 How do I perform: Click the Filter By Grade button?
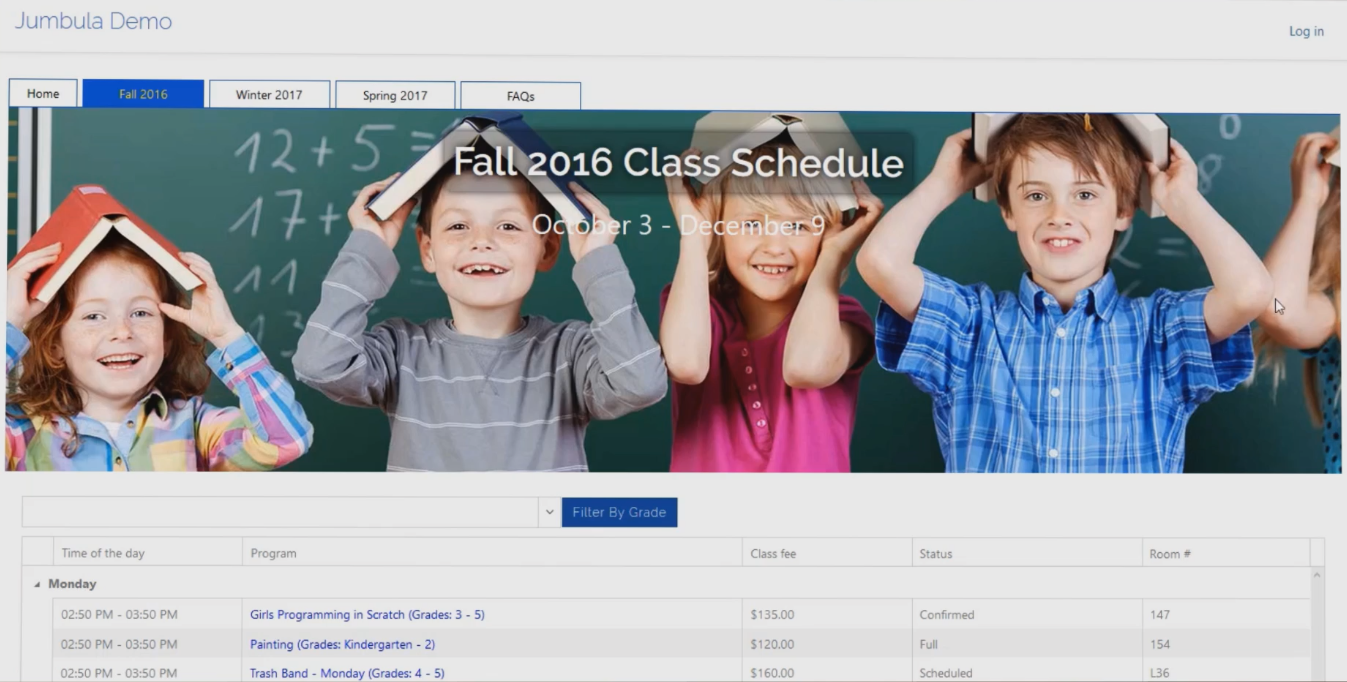pyautogui.click(x=619, y=512)
